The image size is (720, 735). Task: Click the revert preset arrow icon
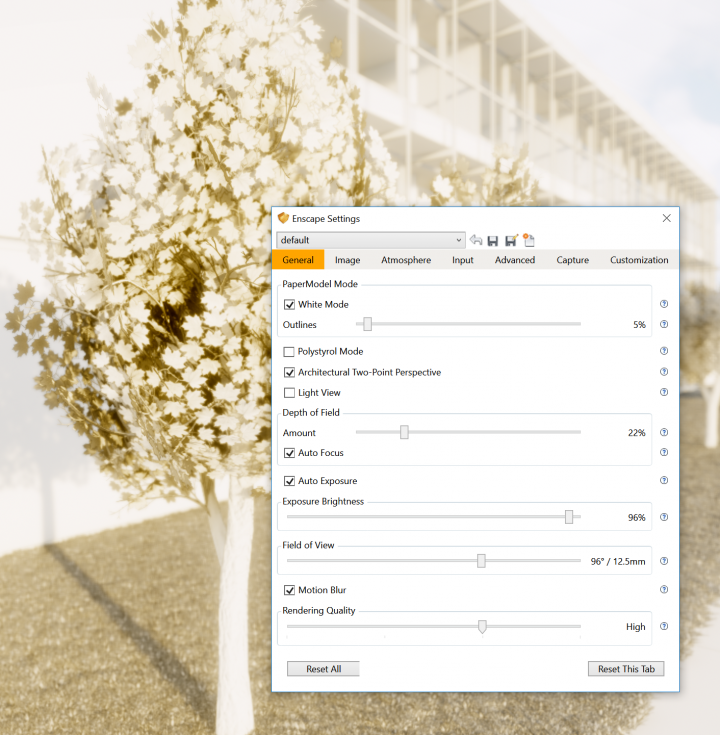(476, 240)
